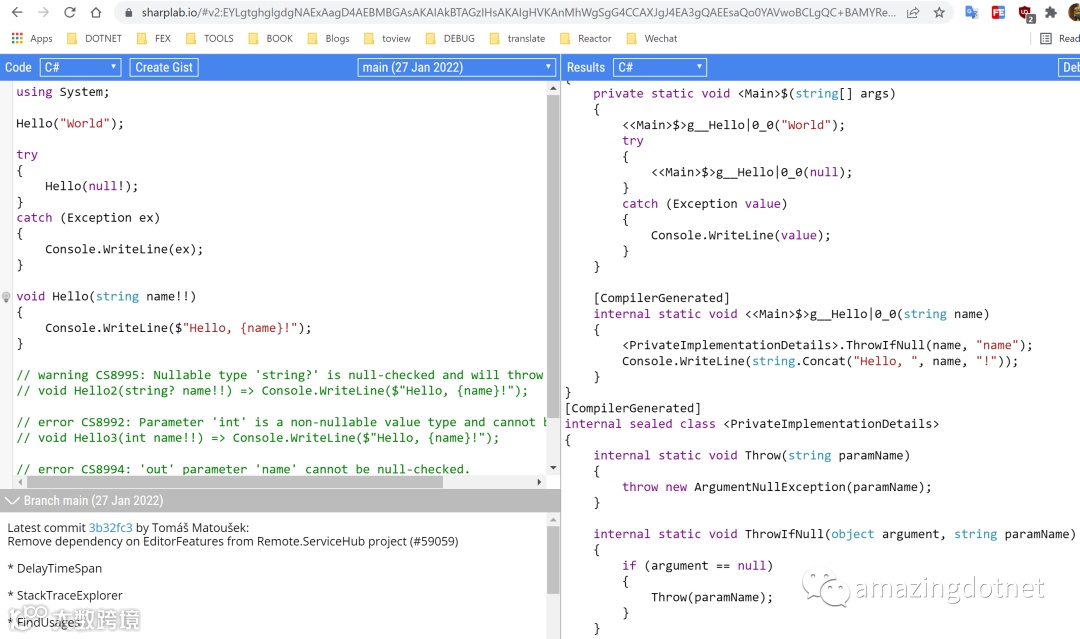This screenshot has width=1080, height=639.
Task: Click 'void Hello(string name!!)' in the editor
Action: pos(106,297)
